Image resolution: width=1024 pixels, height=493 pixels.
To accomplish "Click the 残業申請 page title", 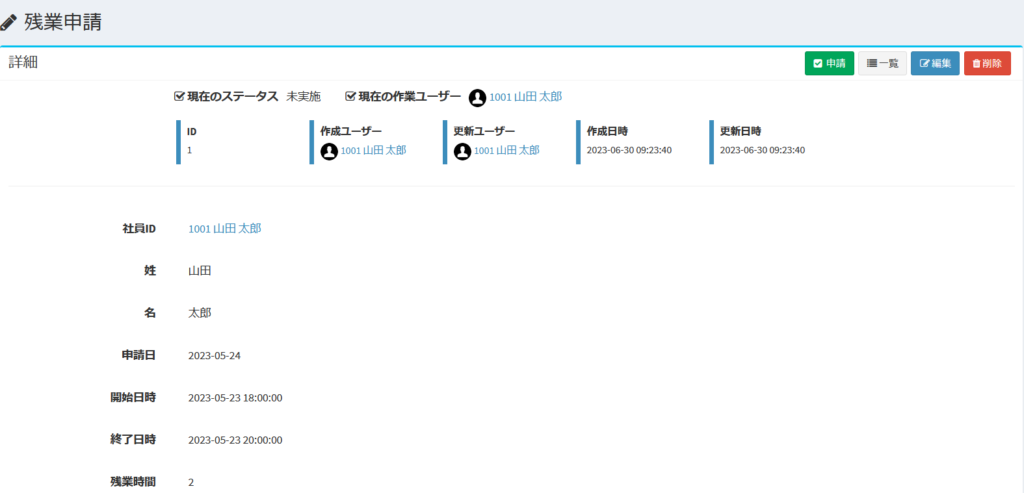I will 63,22.
